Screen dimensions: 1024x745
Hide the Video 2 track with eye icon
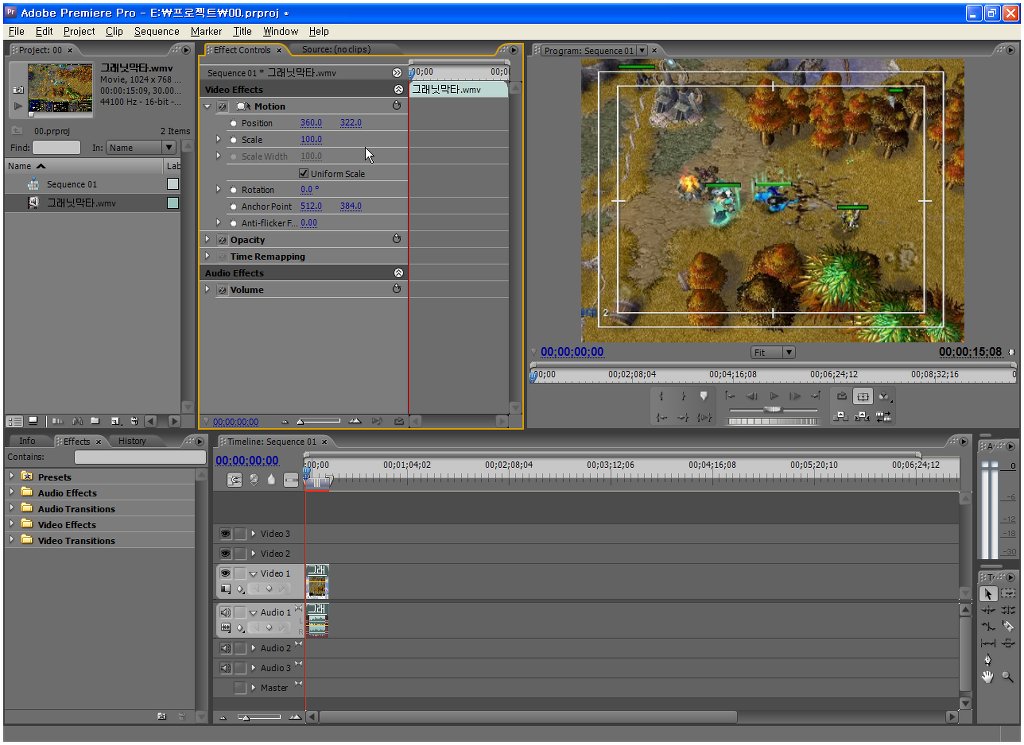[x=225, y=554]
